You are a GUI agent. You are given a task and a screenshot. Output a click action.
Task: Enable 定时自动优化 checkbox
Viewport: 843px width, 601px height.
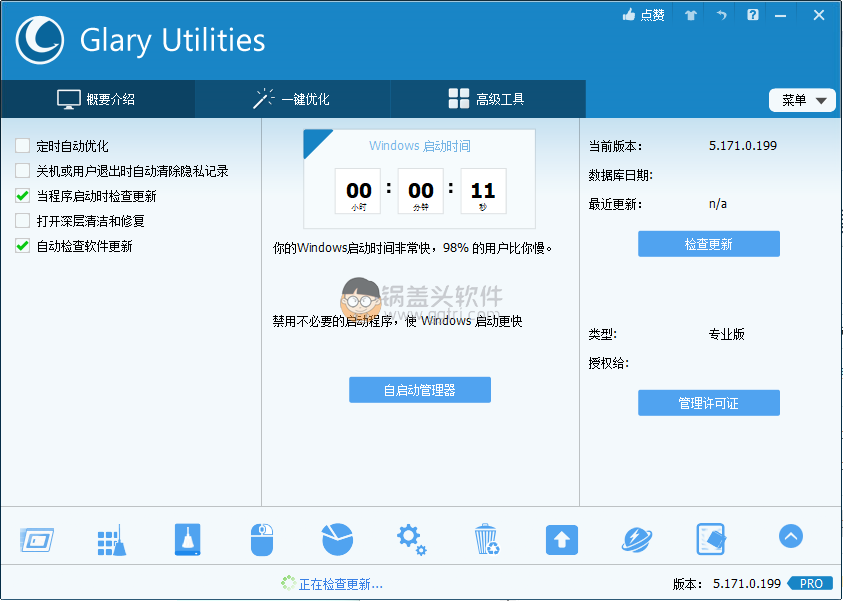[23, 146]
